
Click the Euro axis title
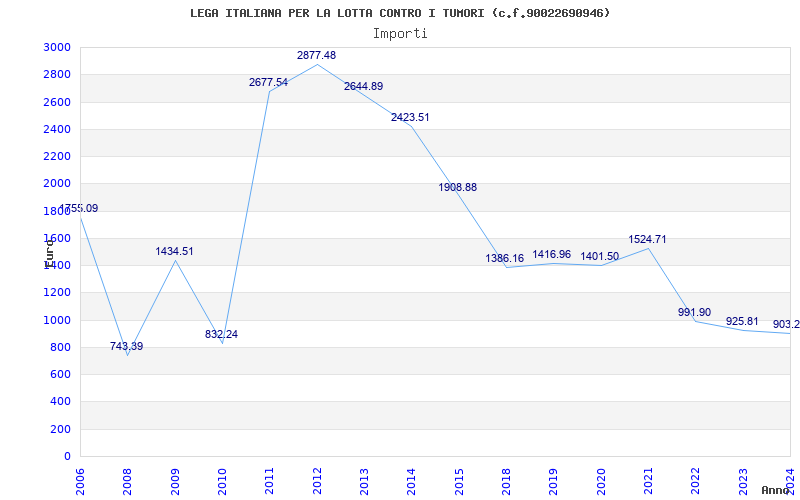tap(49, 254)
